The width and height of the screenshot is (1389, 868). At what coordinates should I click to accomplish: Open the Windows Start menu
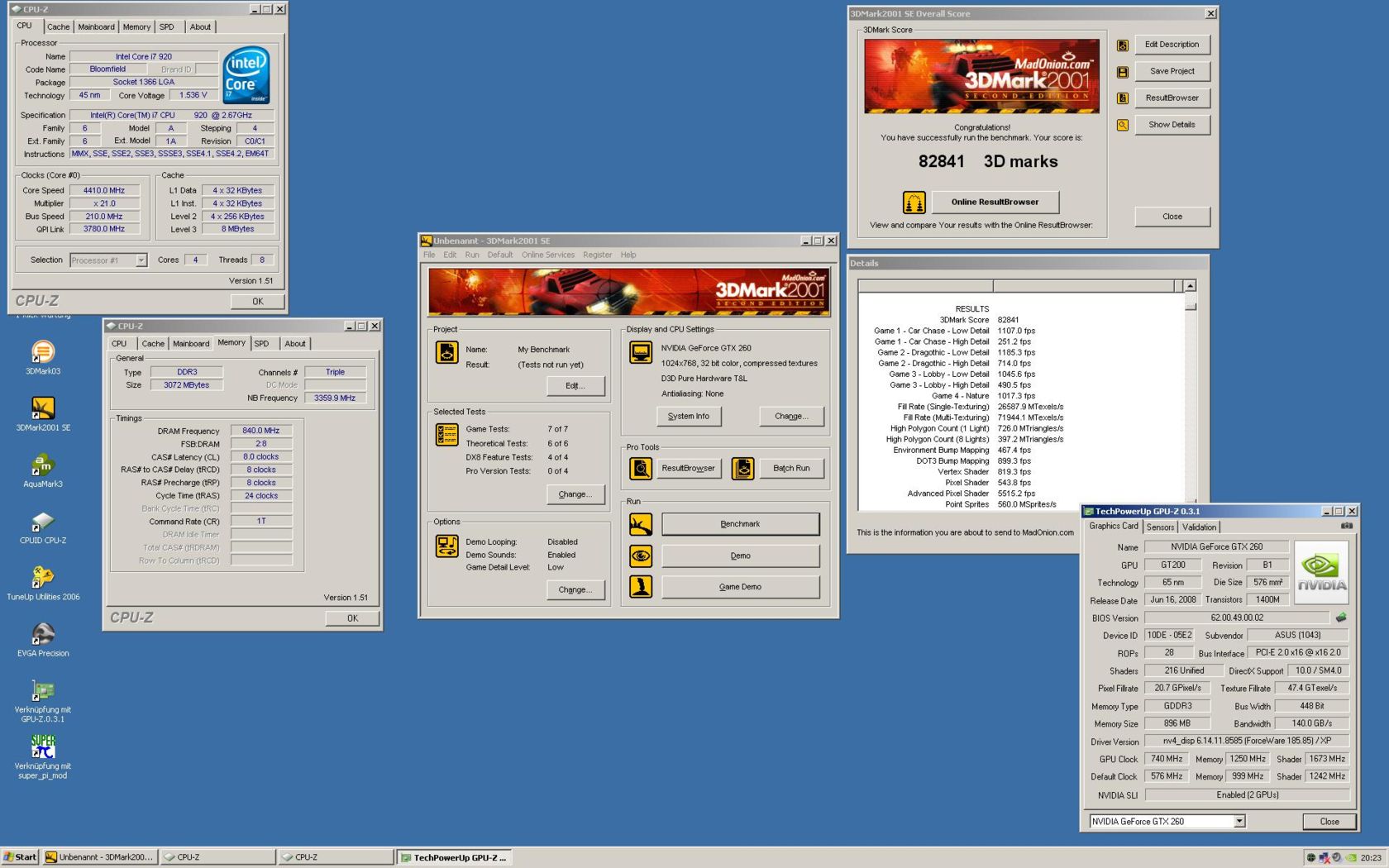coord(20,857)
